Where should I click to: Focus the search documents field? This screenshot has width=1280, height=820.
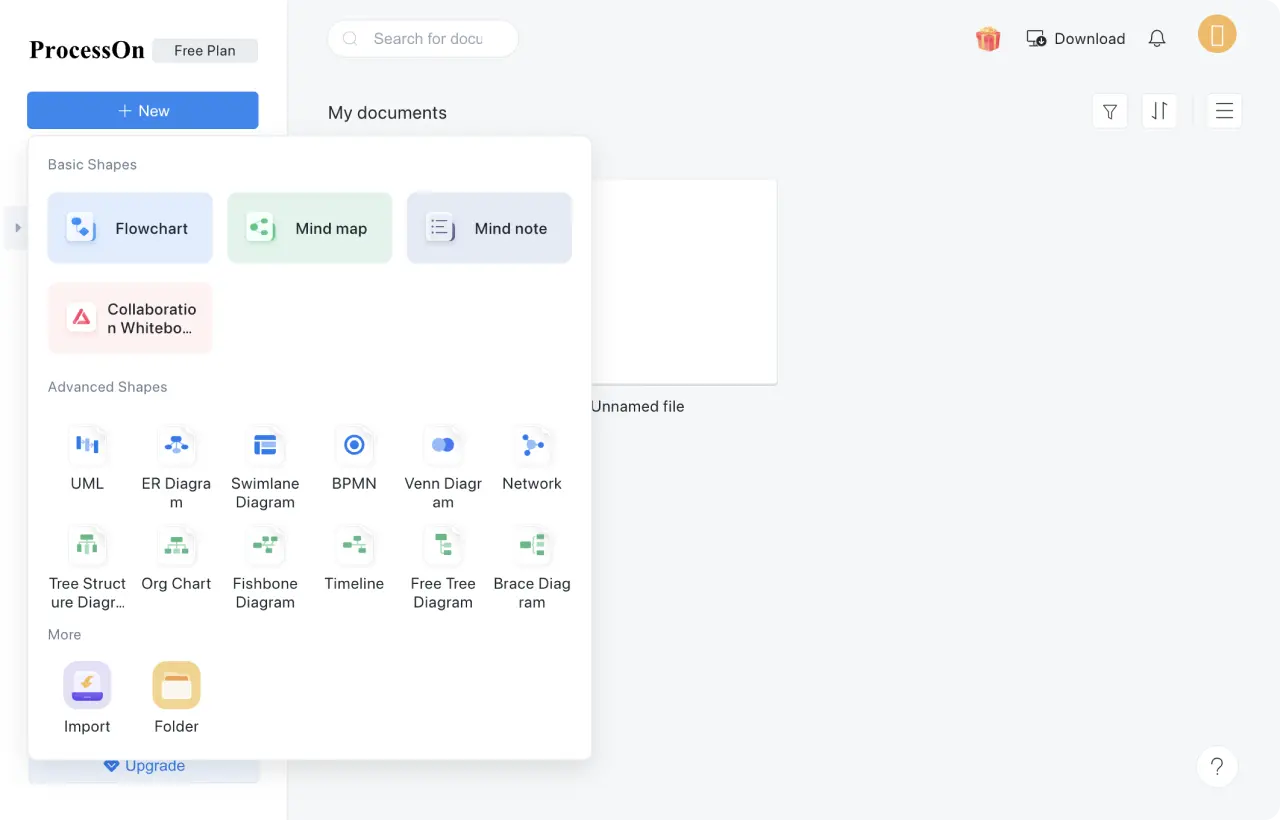point(428,39)
